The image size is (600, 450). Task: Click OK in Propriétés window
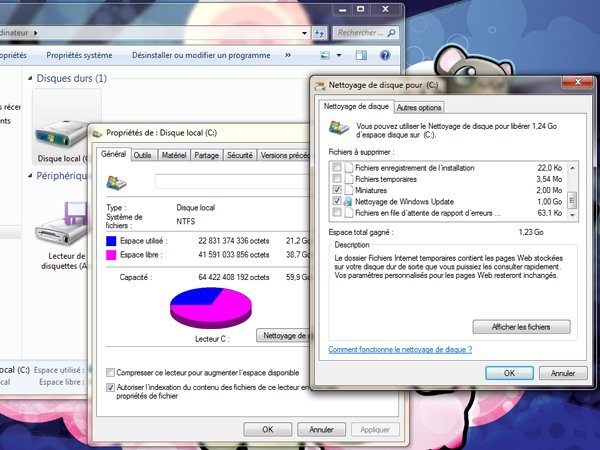268,429
